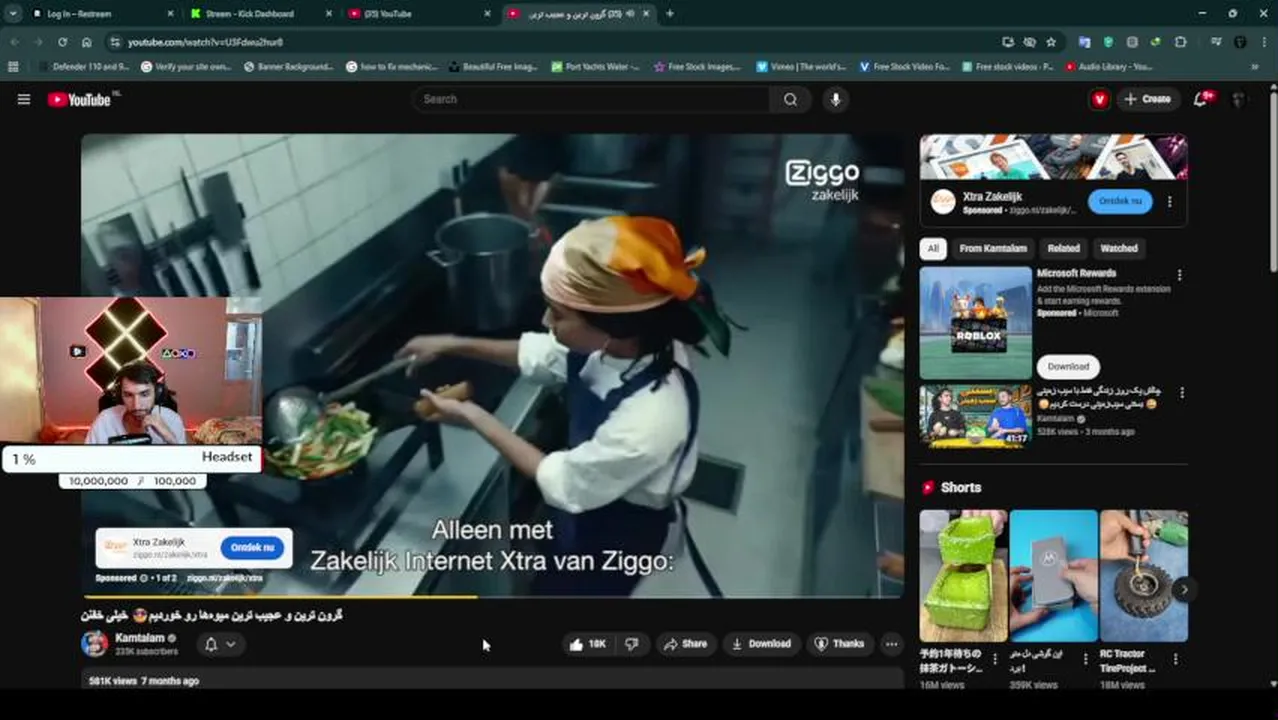Open the bookmarks bar apps grid
The image size is (1278, 720).
13,67
